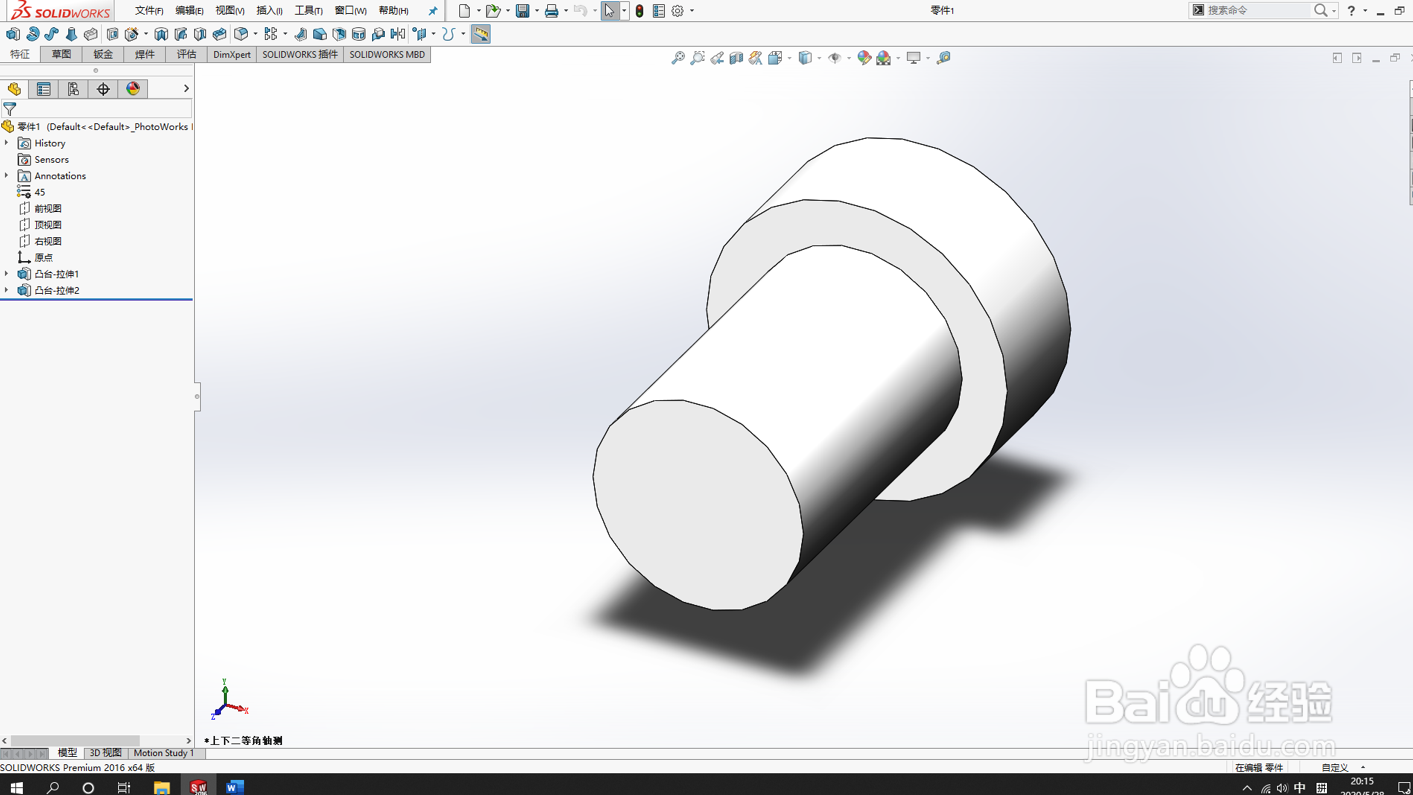This screenshot has height=795, width=1413.
Task: Expand the 凸台-拉伸1 feature node
Action: coord(8,273)
